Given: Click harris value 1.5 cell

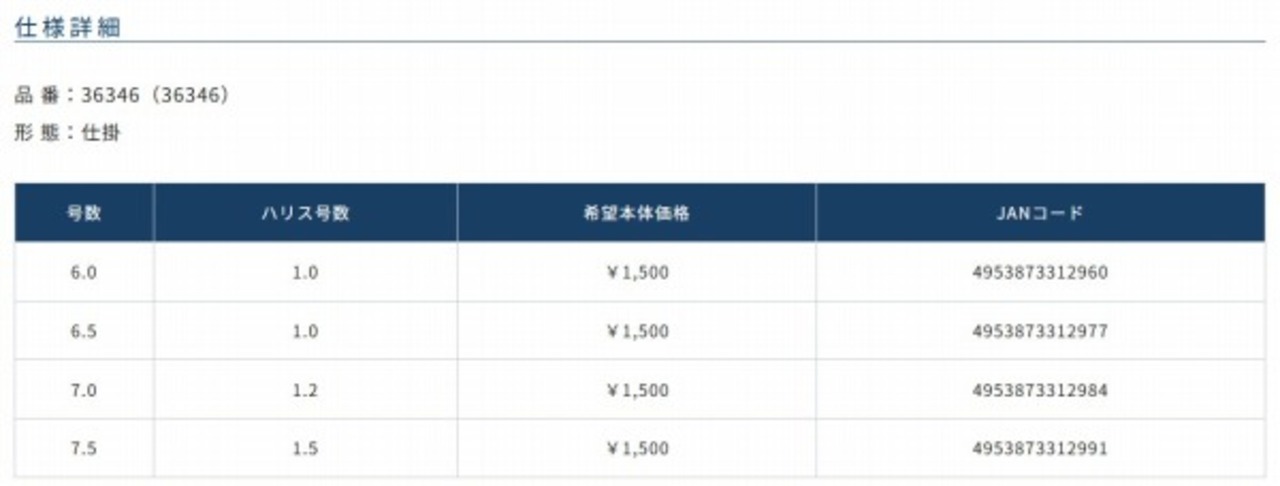Looking at the screenshot, I should click(x=305, y=448).
